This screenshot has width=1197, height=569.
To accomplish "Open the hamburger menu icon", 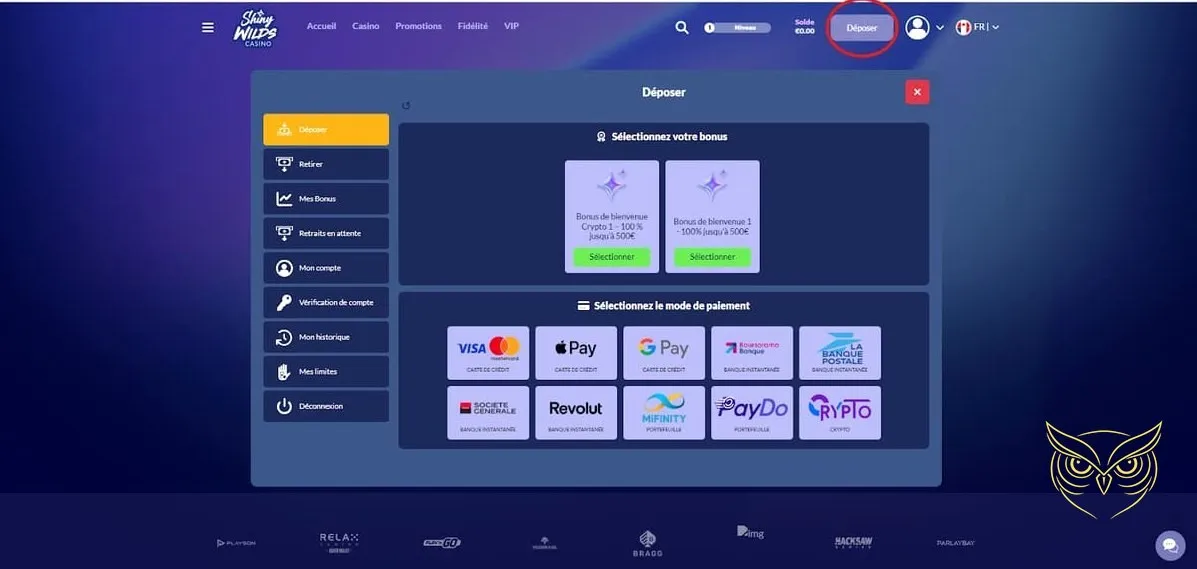I will [x=208, y=27].
